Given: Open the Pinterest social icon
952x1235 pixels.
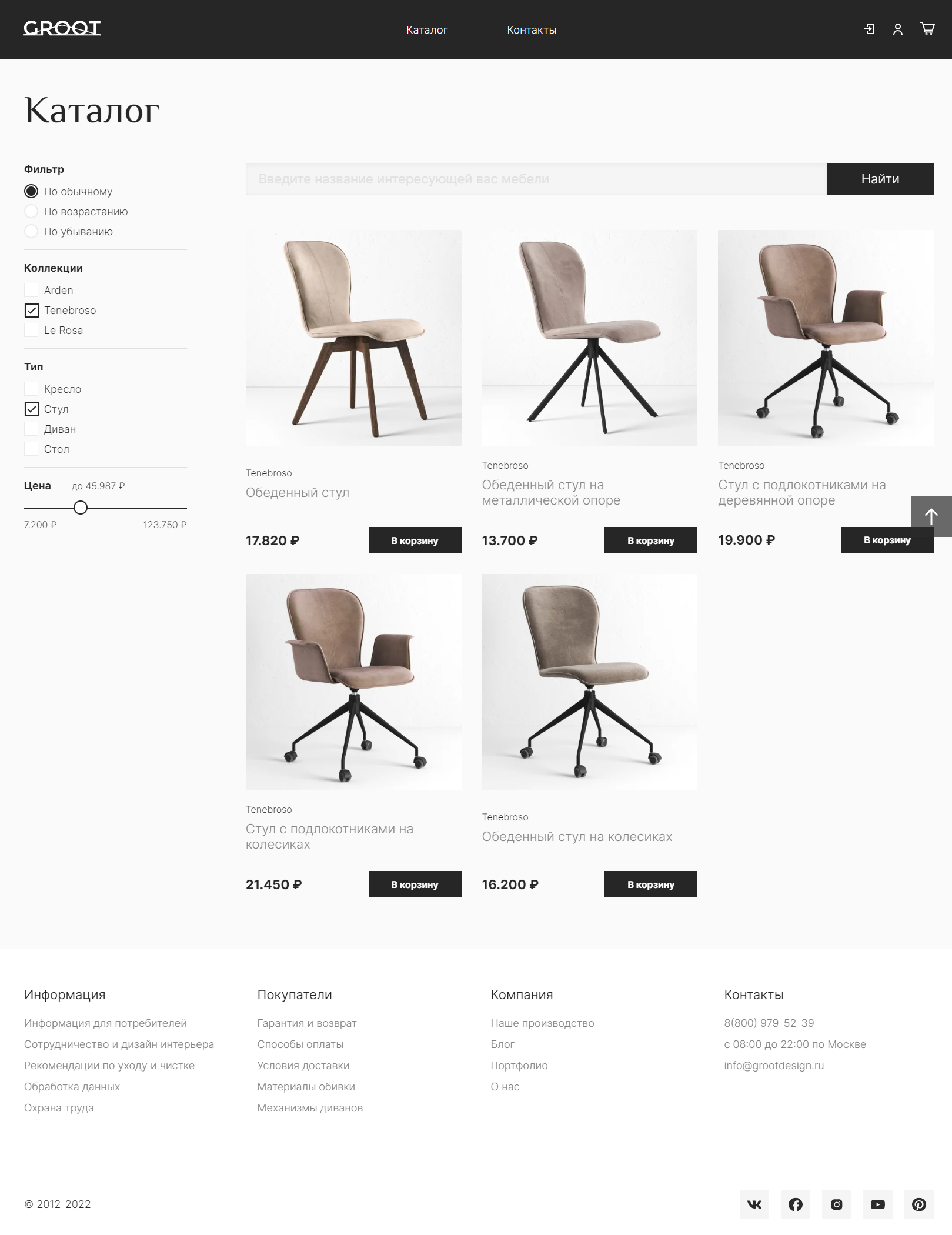Looking at the screenshot, I should click(x=919, y=1204).
